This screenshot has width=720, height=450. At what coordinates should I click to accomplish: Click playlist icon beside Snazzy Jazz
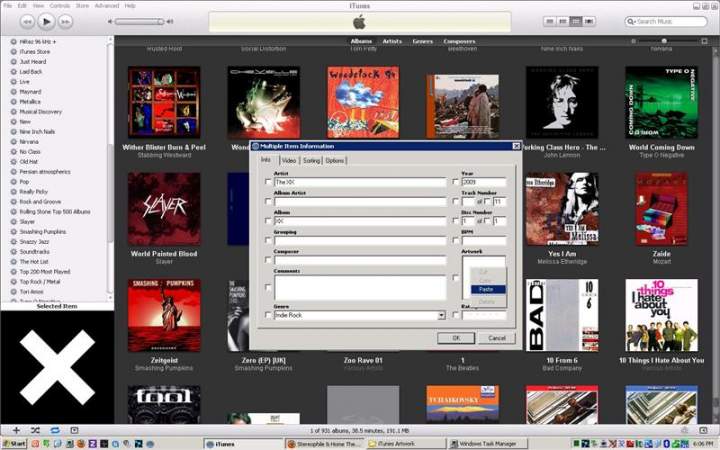(x=13, y=242)
